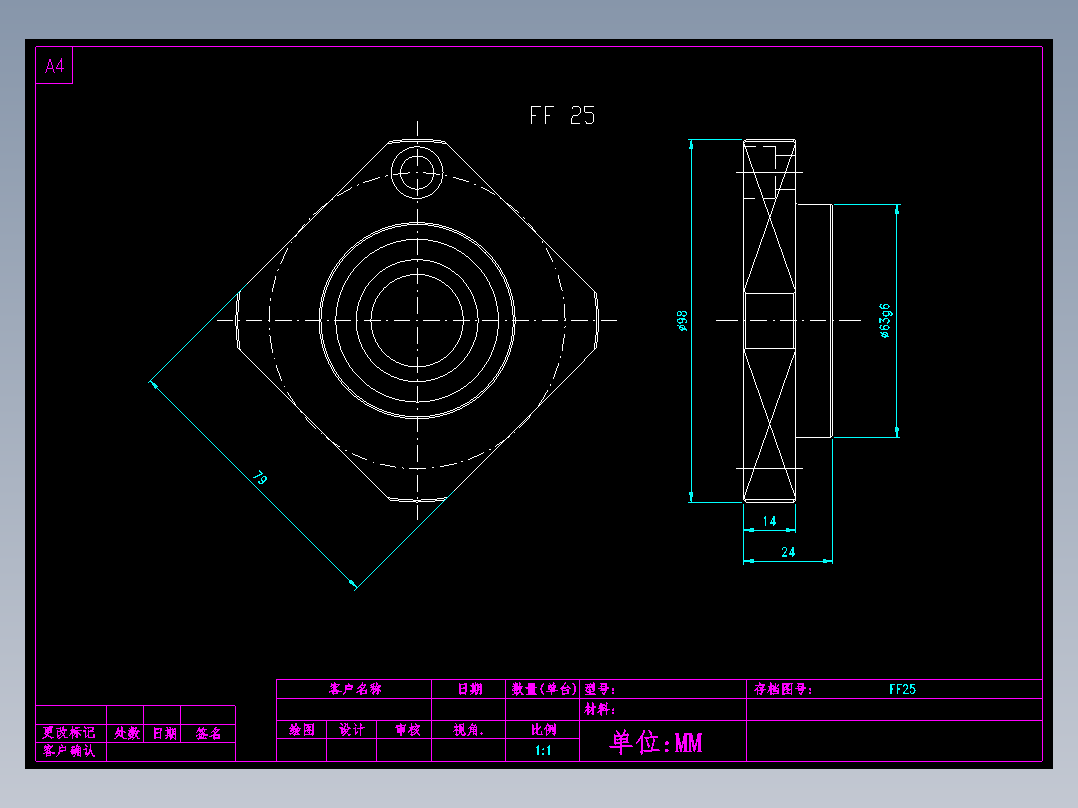Select the 设计 cell
This screenshot has height=808, width=1078.
(x=351, y=730)
